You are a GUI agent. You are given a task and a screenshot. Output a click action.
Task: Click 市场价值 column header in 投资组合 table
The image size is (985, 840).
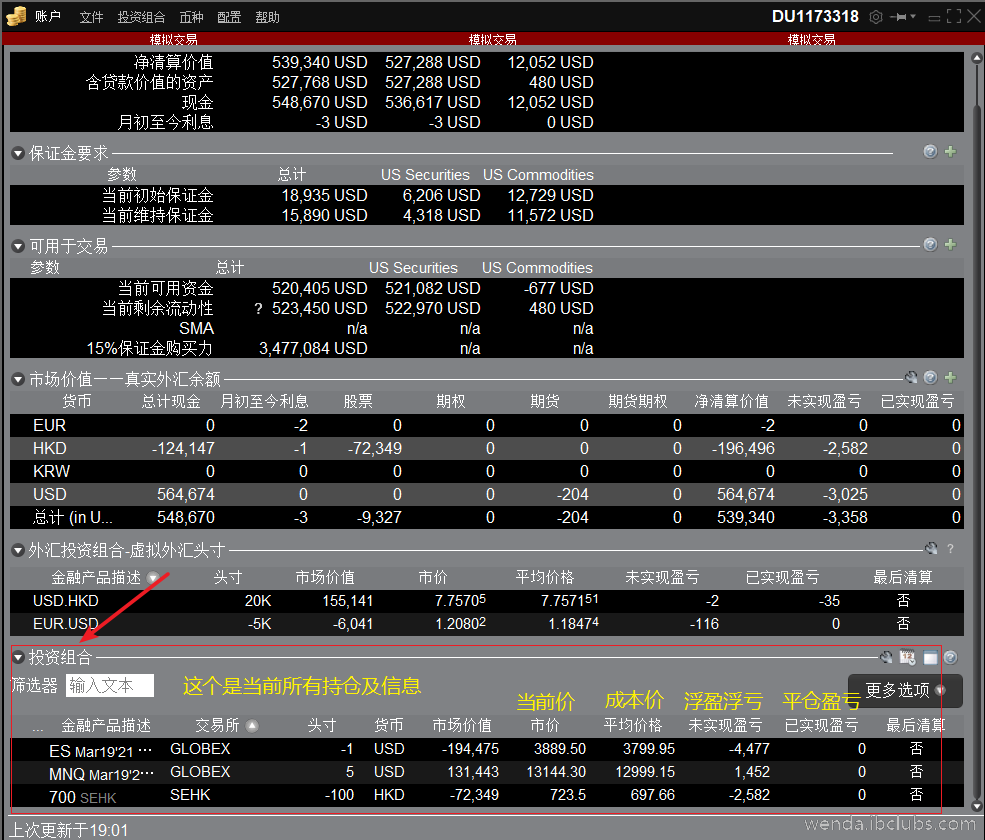pyautogui.click(x=462, y=726)
